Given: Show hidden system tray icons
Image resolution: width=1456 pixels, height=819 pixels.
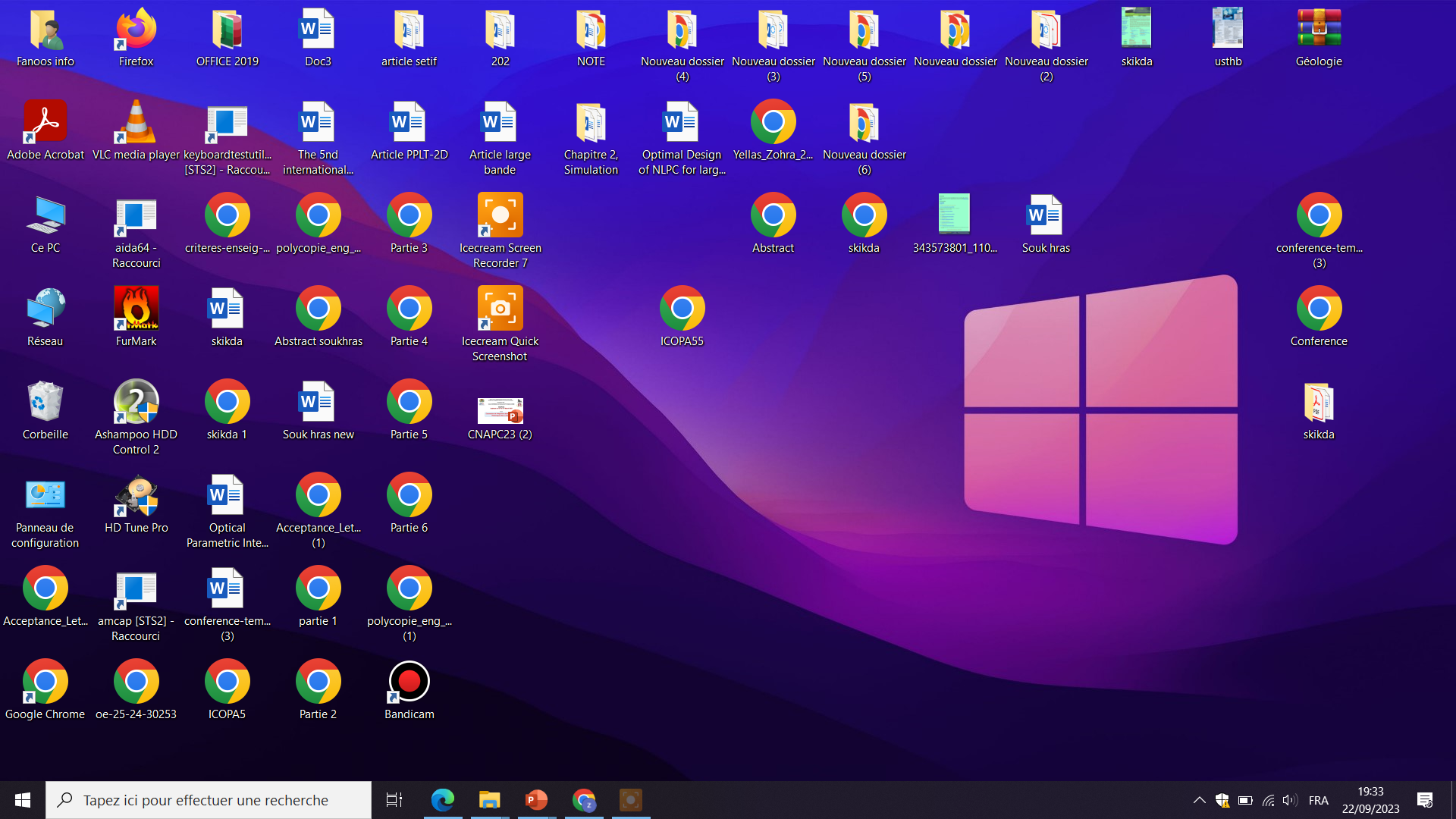Looking at the screenshot, I should tap(1200, 800).
